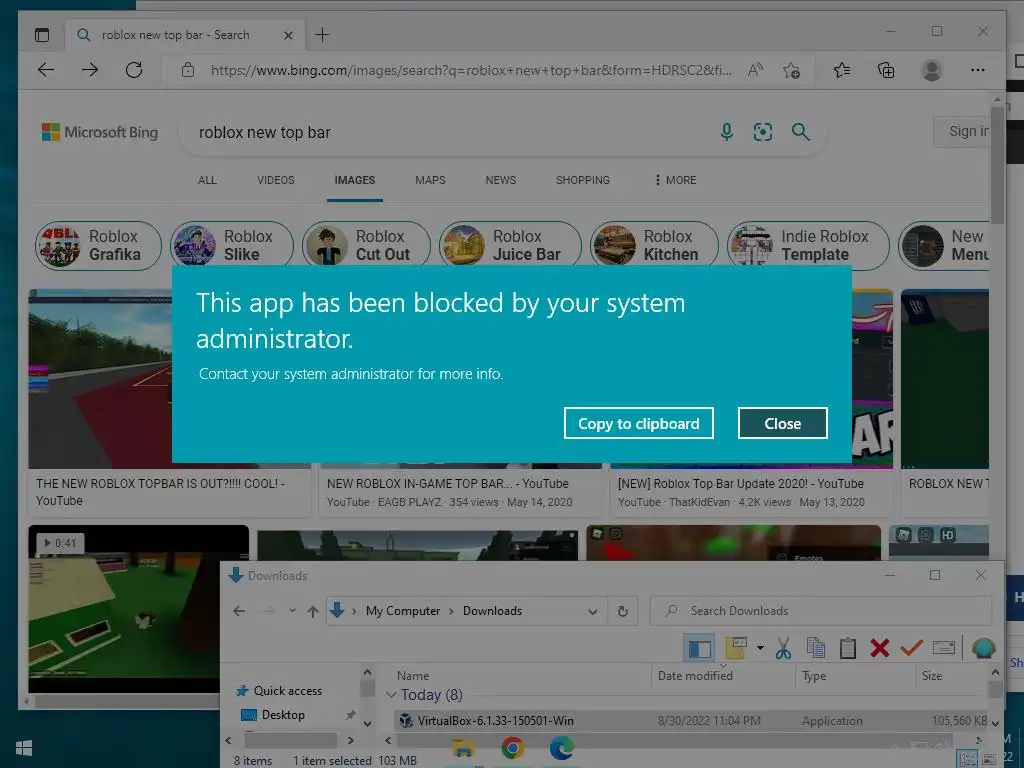Refresh the Downloads folder
Screen dimensions: 1024x768
coord(622,612)
